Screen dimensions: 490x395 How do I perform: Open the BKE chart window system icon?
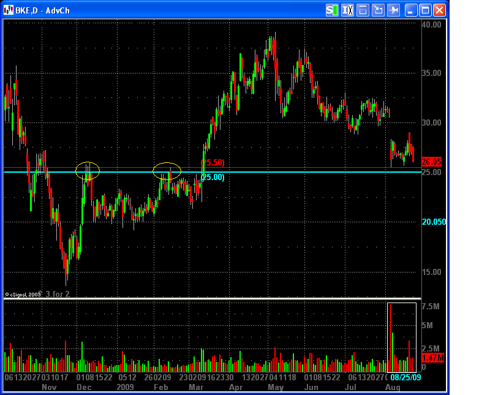coord(9,10)
